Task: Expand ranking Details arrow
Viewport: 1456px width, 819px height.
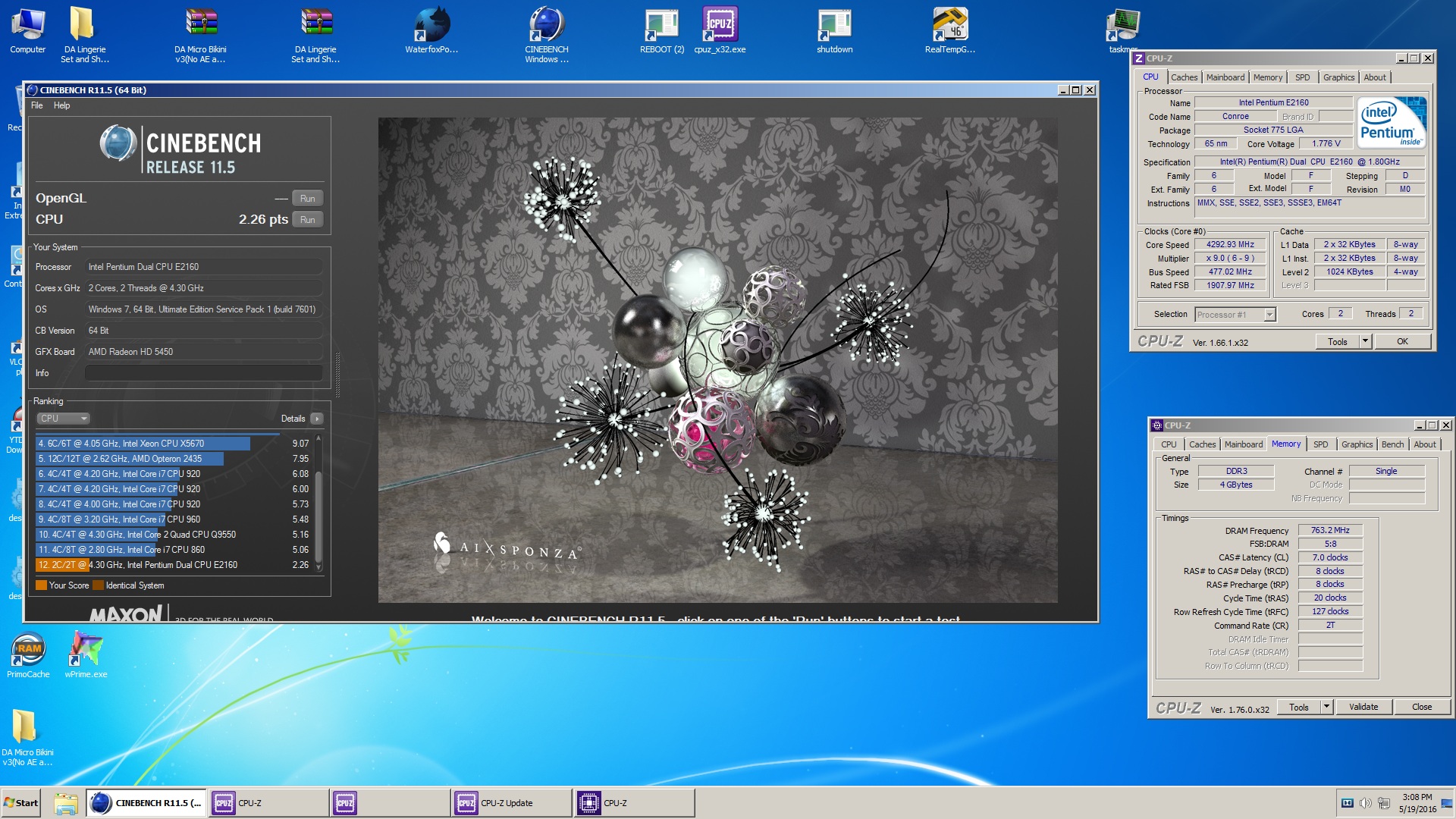Action: 317,419
